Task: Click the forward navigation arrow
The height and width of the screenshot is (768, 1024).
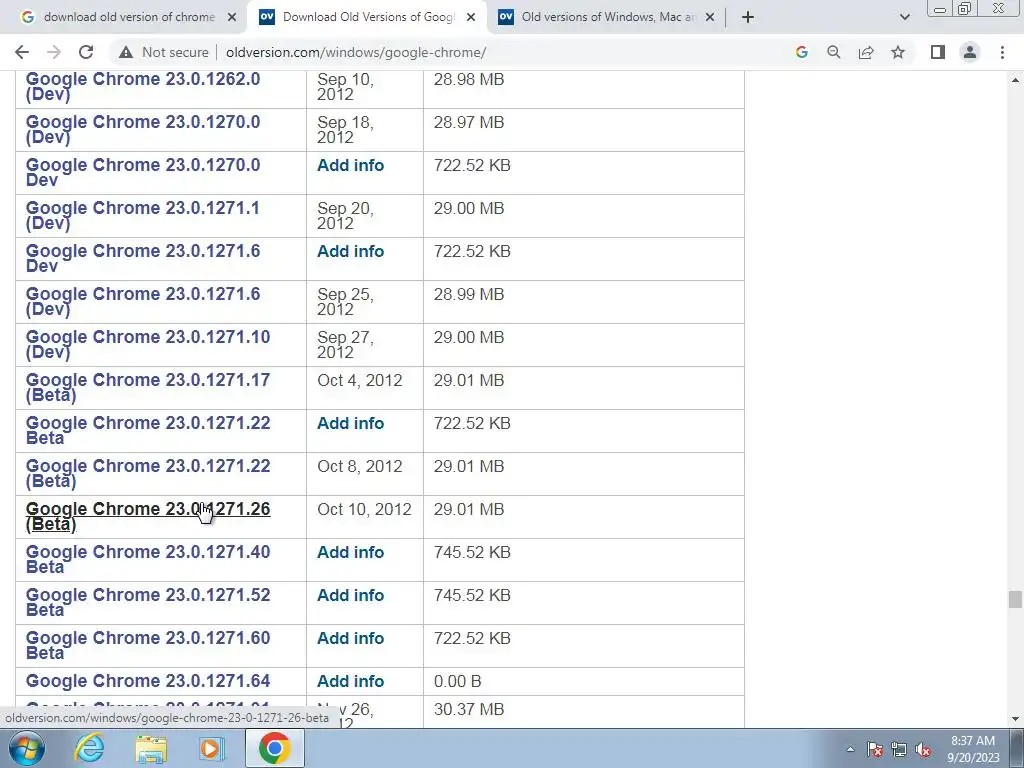Action: (x=54, y=52)
